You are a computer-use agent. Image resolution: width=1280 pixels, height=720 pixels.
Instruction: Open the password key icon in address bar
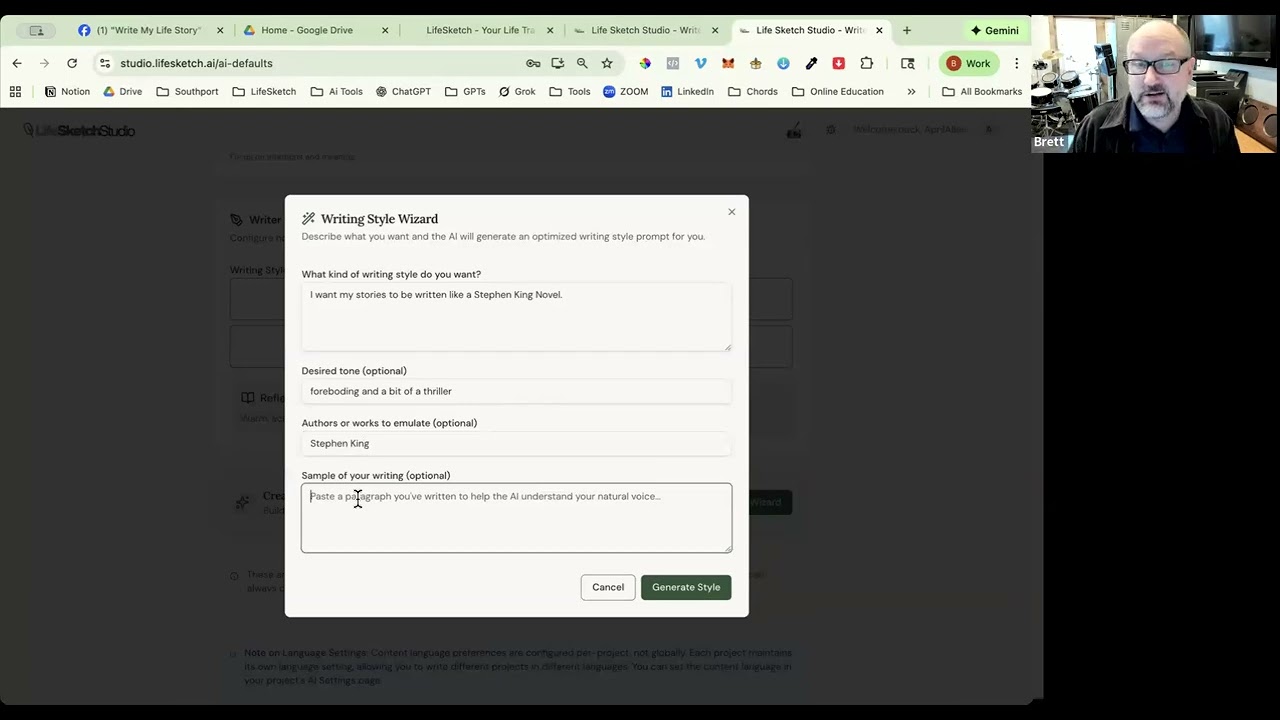click(x=533, y=63)
